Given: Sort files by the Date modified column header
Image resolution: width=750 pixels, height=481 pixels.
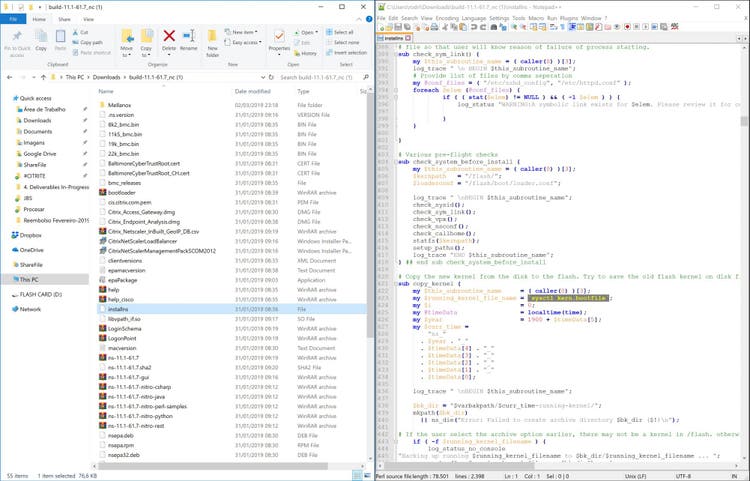Looking at the screenshot, I should click(x=253, y=91).
